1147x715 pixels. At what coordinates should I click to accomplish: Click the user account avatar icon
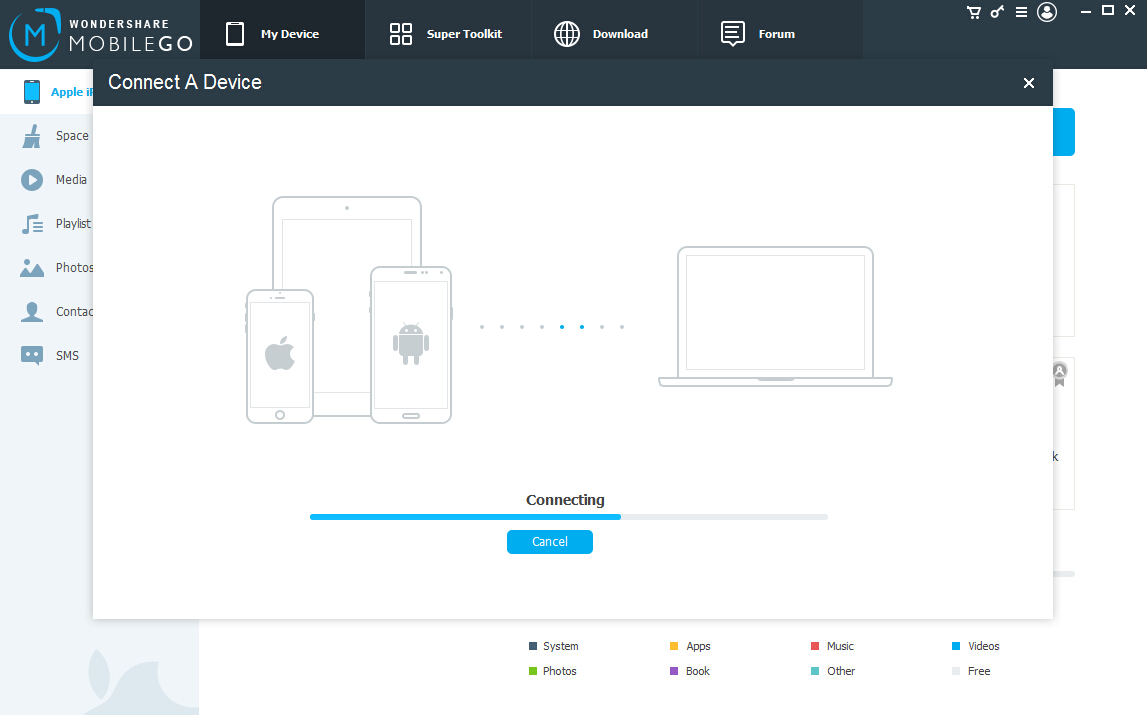tap(1047, 12)
